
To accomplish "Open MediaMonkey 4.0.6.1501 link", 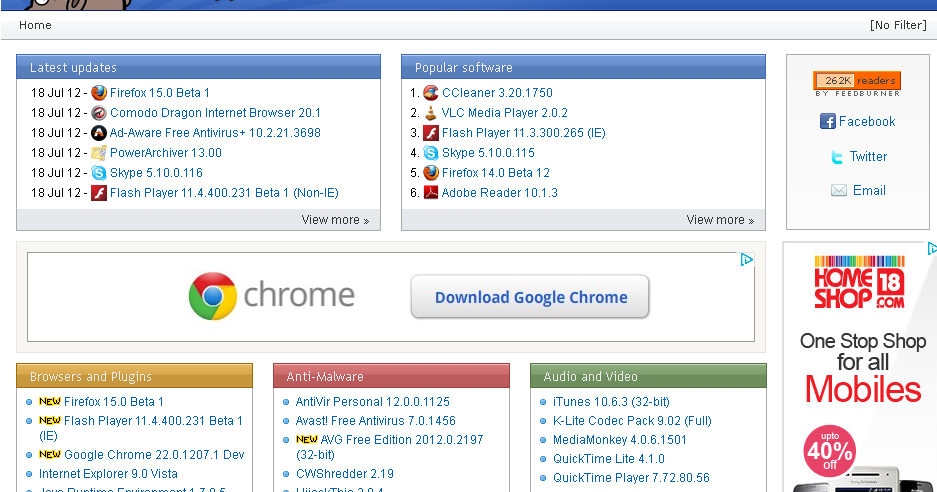I will (x=620, y=439).
